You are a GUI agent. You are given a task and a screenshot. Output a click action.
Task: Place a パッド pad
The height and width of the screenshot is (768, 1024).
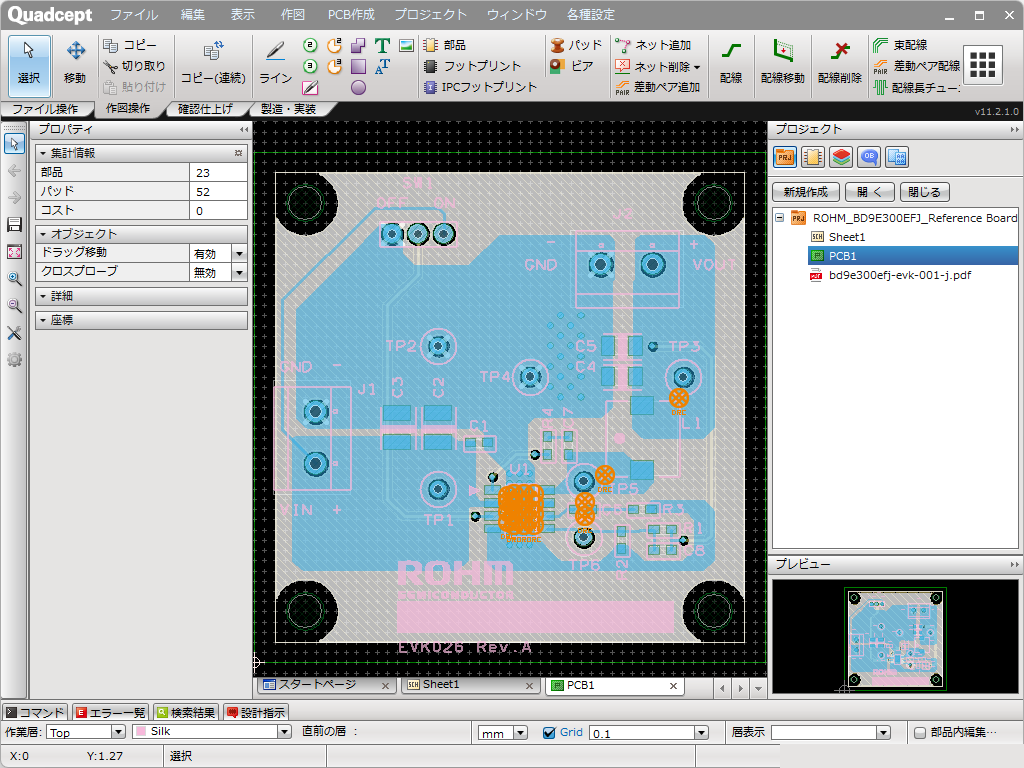point(575,45)
